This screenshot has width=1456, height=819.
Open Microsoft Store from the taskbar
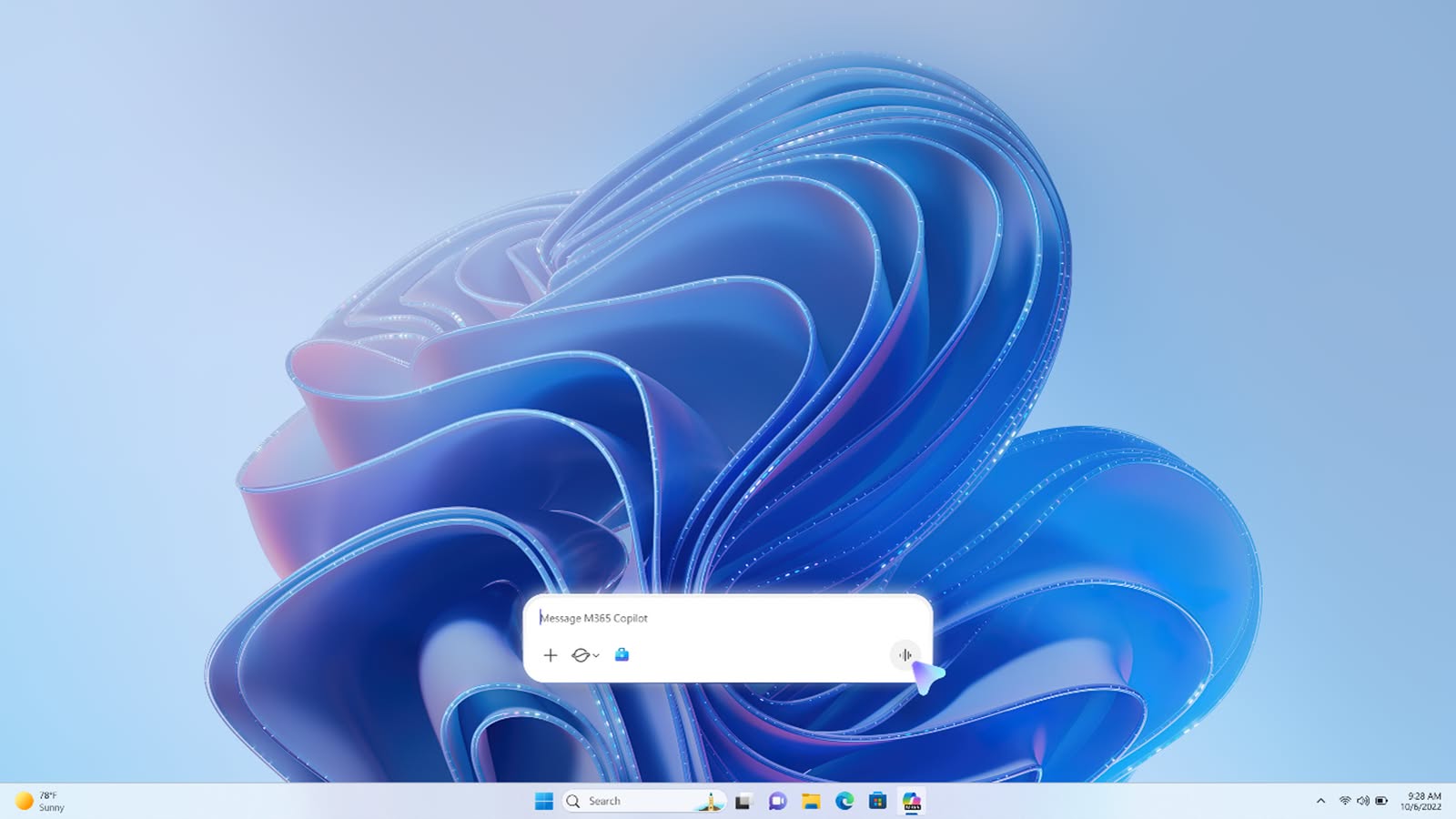tap(876, 801)
